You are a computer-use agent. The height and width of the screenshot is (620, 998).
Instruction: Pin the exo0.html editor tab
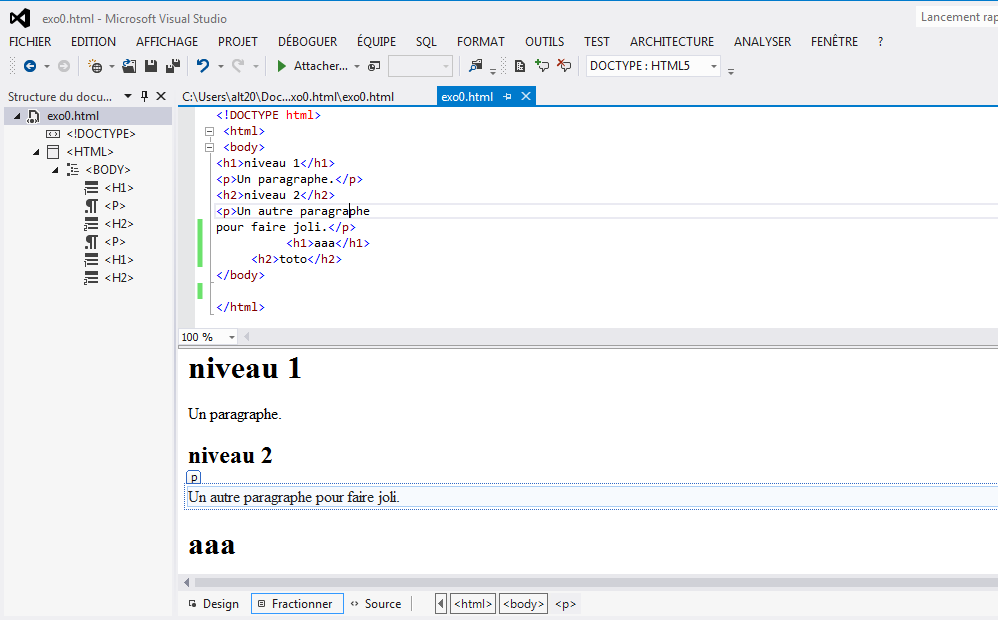point(507,97)
